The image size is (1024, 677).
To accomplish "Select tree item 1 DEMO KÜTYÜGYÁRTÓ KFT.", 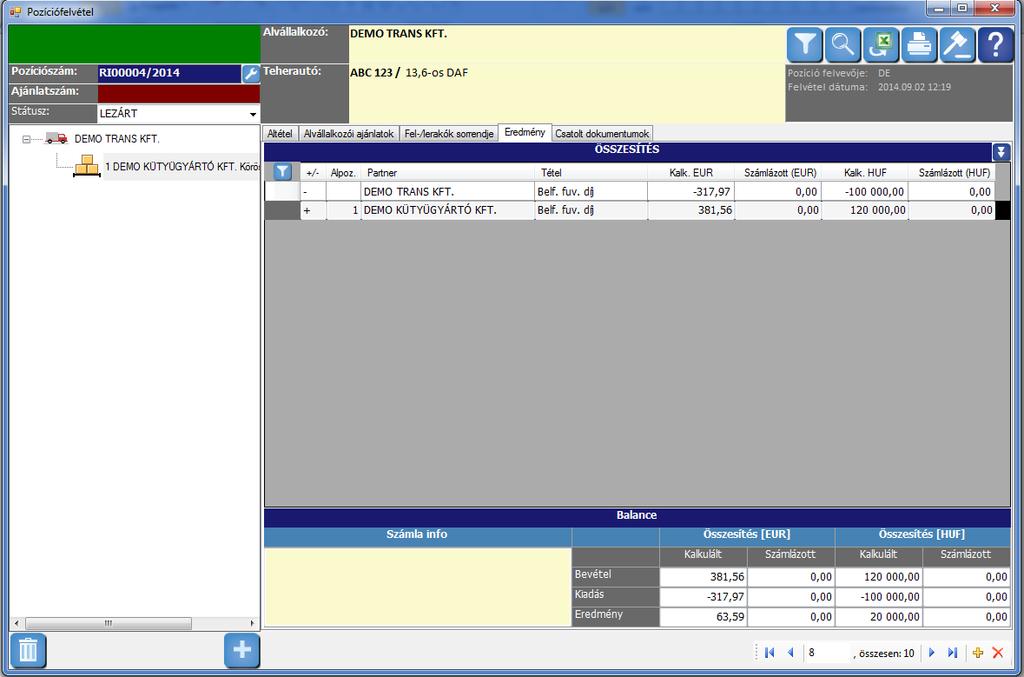I will coord(182,166).
